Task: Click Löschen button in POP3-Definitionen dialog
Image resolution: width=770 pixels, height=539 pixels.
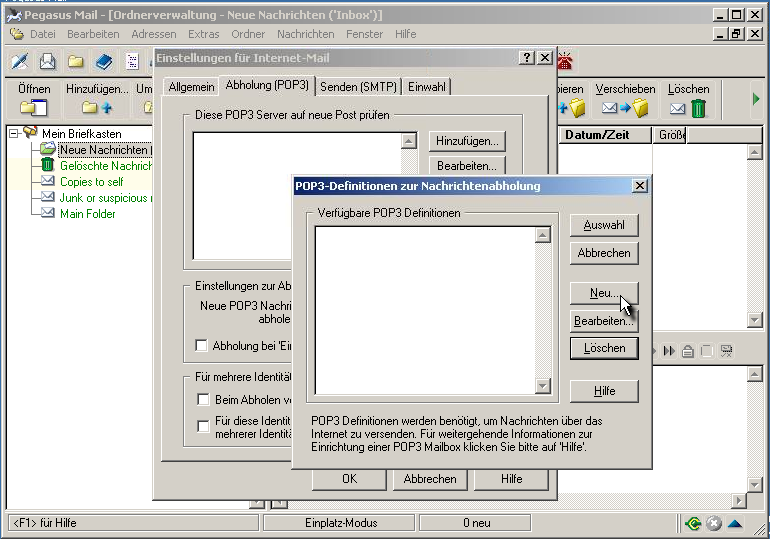Action: (604, 348)
